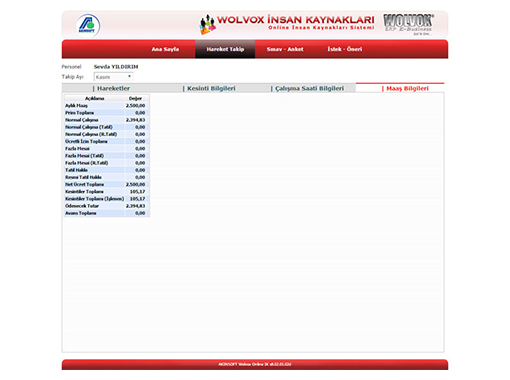Open the Çalışma Saati Bilgileri tab
Image resolution: width=510 pixels, height=380 pixels.
pos(307,88)
